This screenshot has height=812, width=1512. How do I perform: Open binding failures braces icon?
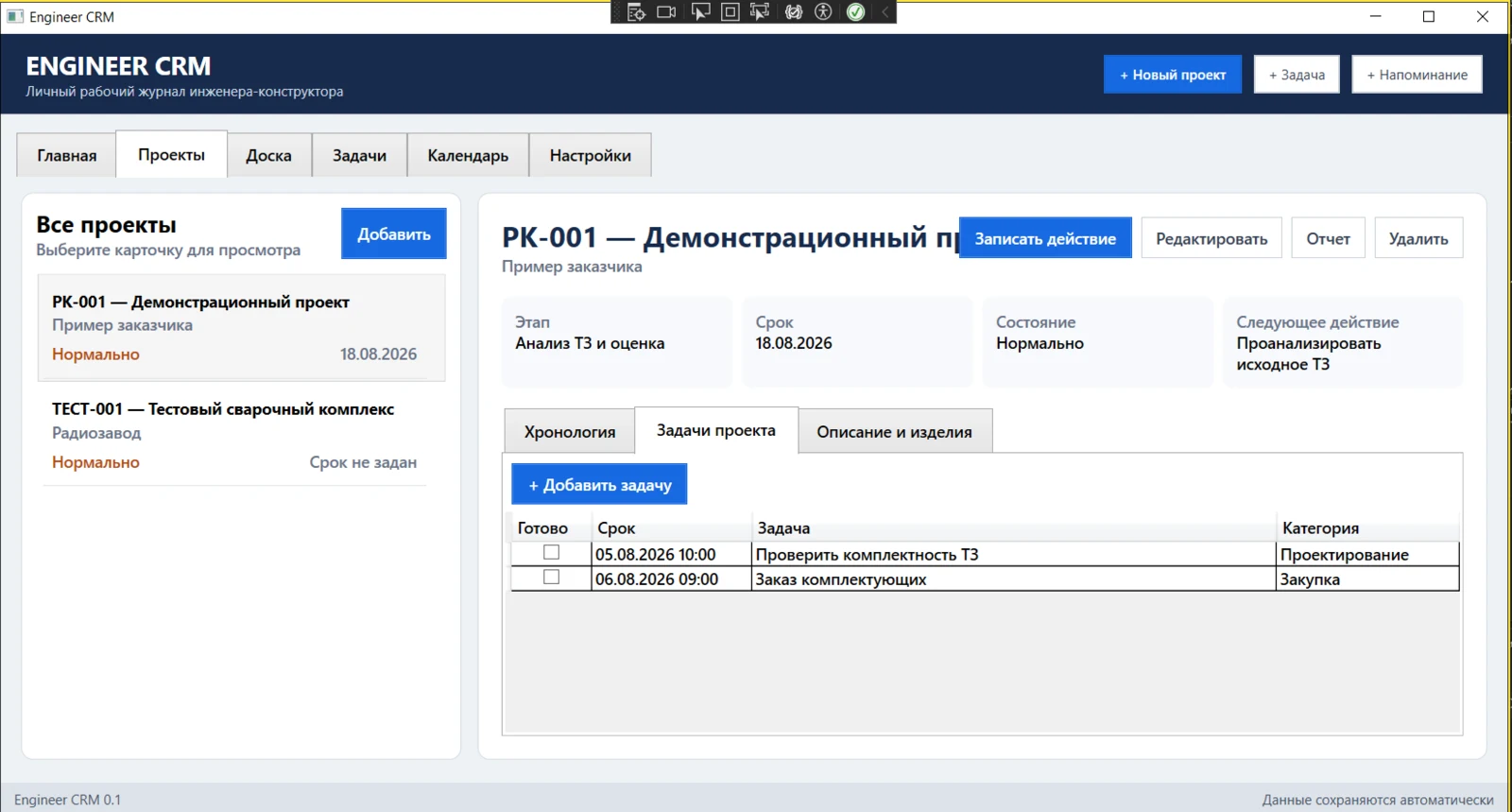click(x=794, y=12)
